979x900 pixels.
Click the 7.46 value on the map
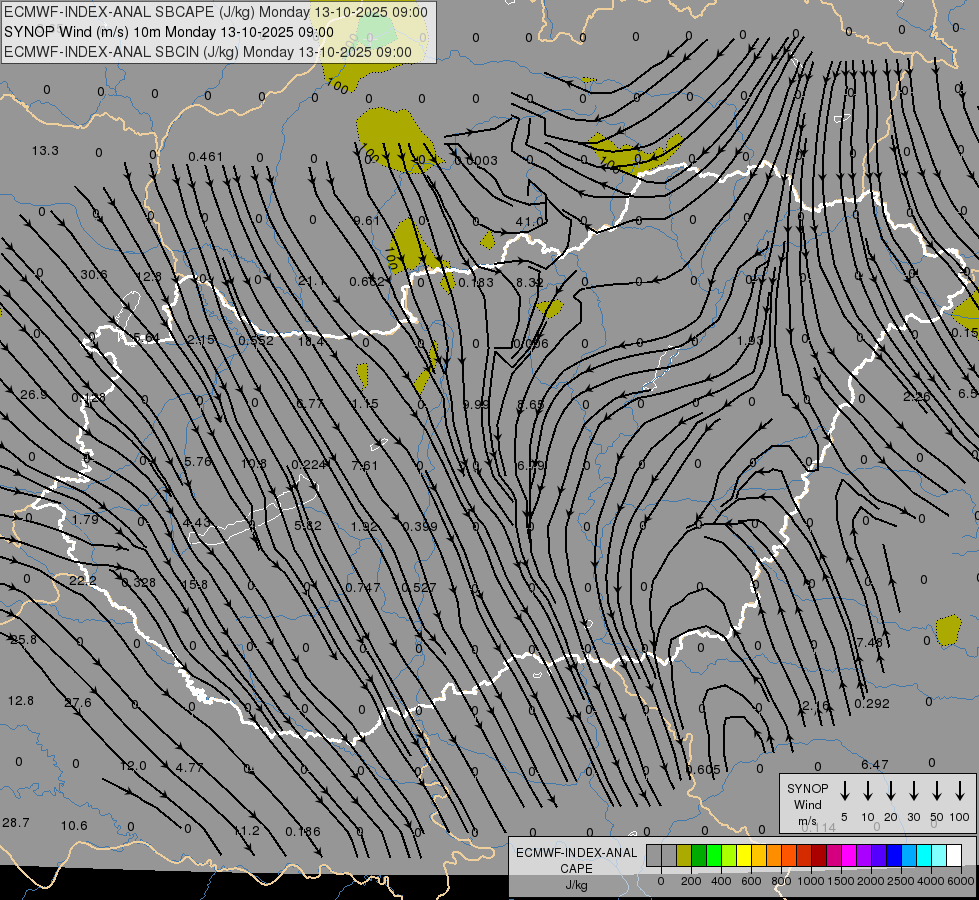point(870,643)
